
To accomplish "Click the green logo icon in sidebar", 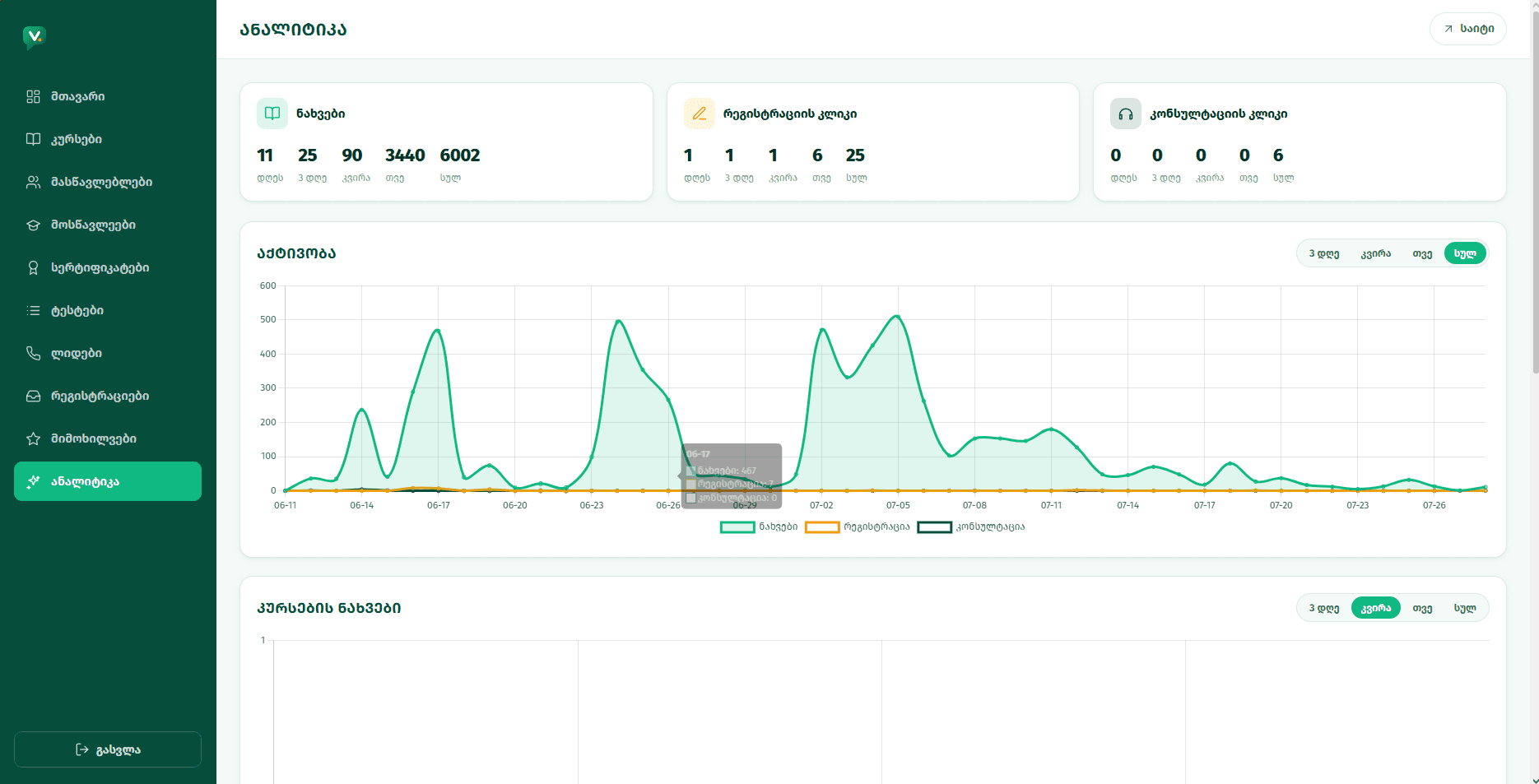I will coord(34,37).
